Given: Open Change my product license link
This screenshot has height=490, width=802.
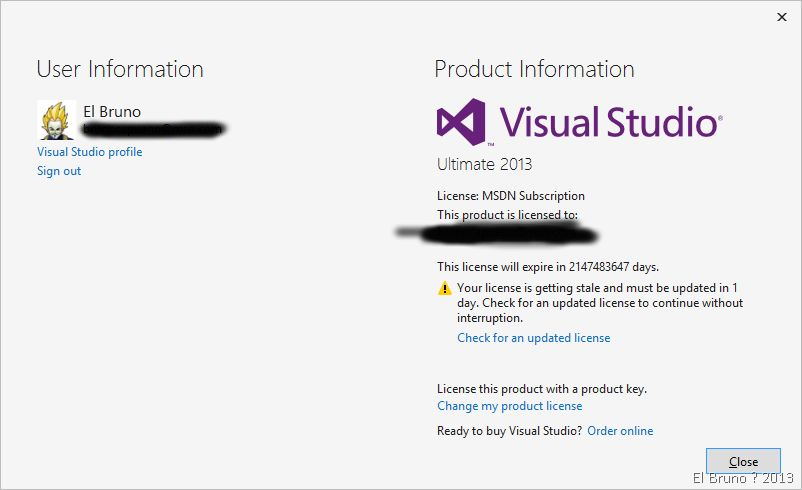Looking at the screenshot, I should pos(509,406).
